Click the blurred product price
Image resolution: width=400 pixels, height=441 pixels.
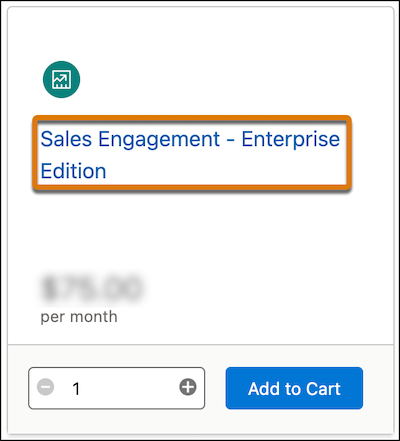coord(92,288)
